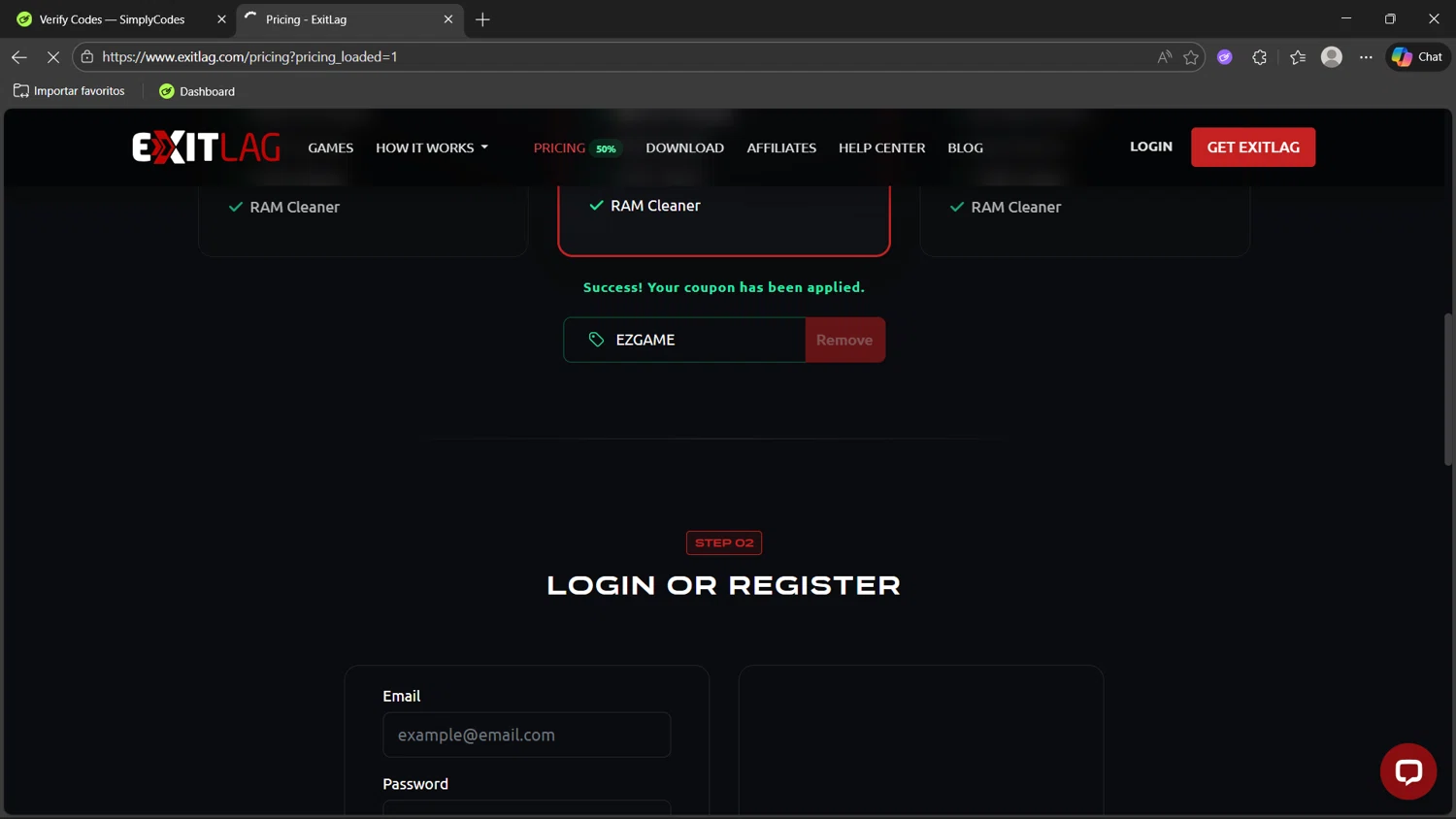Screen dimensions: 1456x819
Task: Click Login in the header
Action: click(1151, 147)
